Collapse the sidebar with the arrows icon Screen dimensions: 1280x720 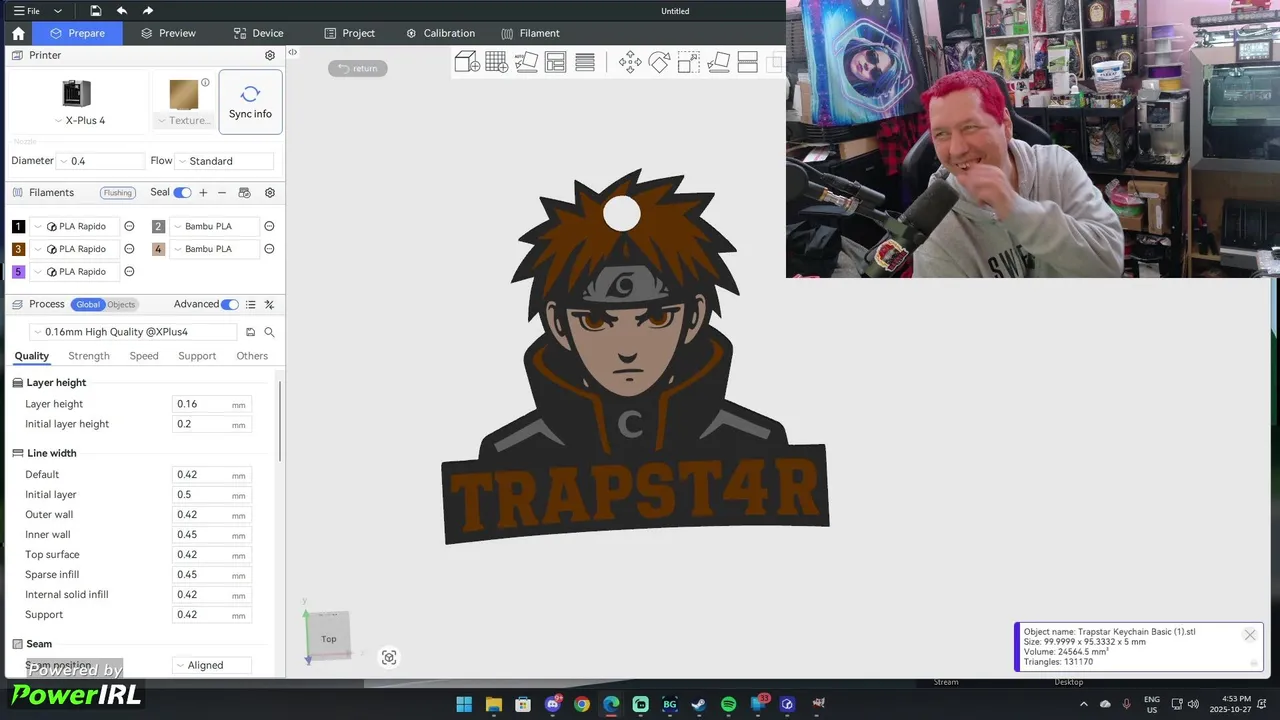[x=292, y=52]
